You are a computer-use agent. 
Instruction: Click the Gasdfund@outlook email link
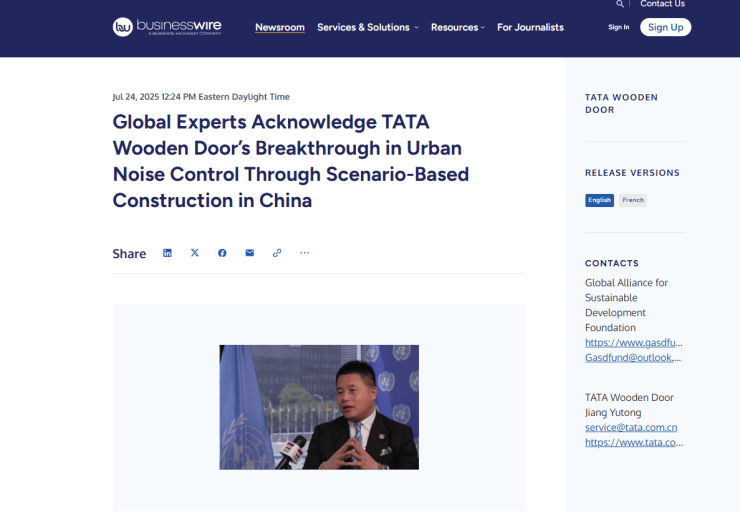(633, 358)
